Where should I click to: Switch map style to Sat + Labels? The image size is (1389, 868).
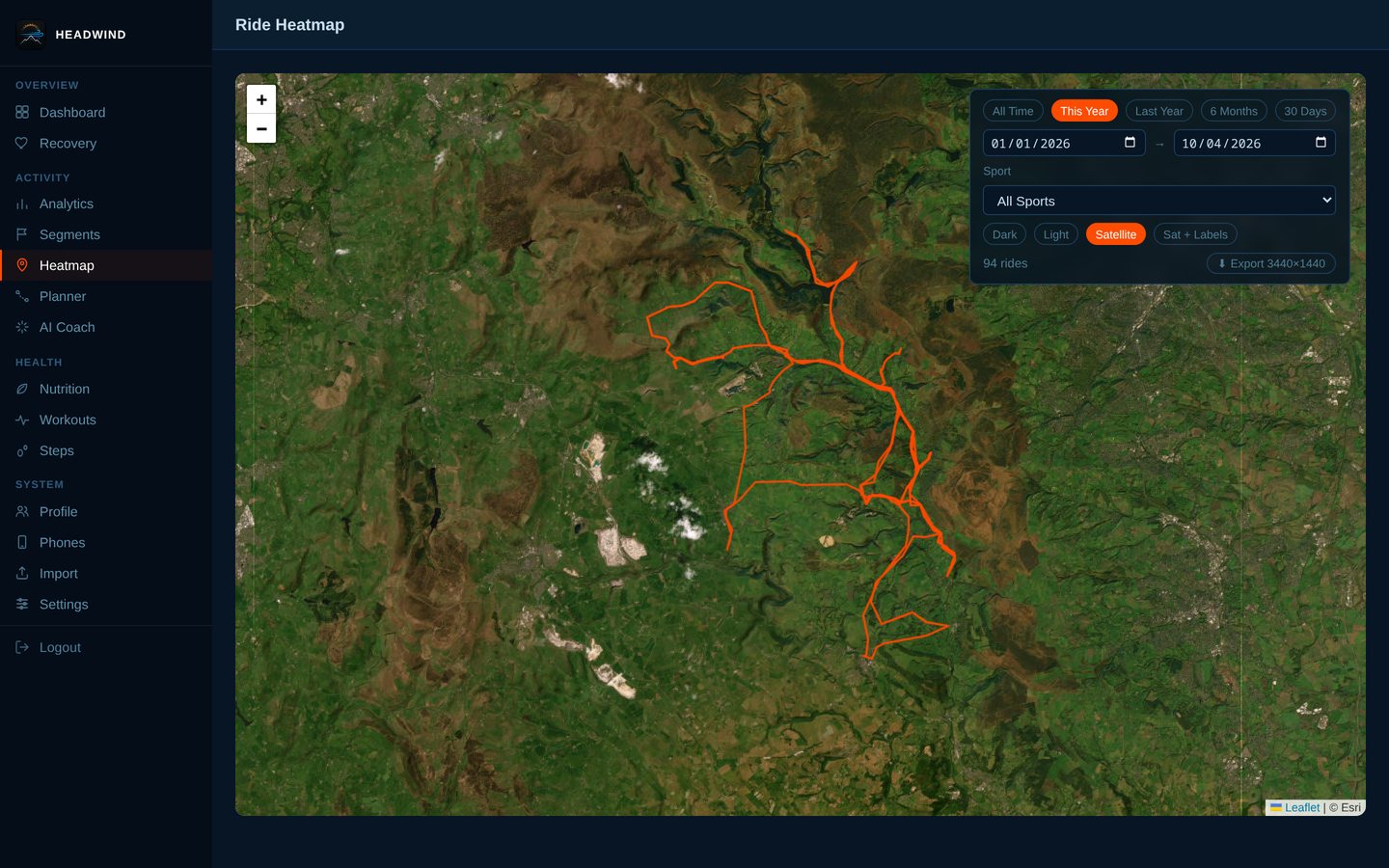[1195, 234]
